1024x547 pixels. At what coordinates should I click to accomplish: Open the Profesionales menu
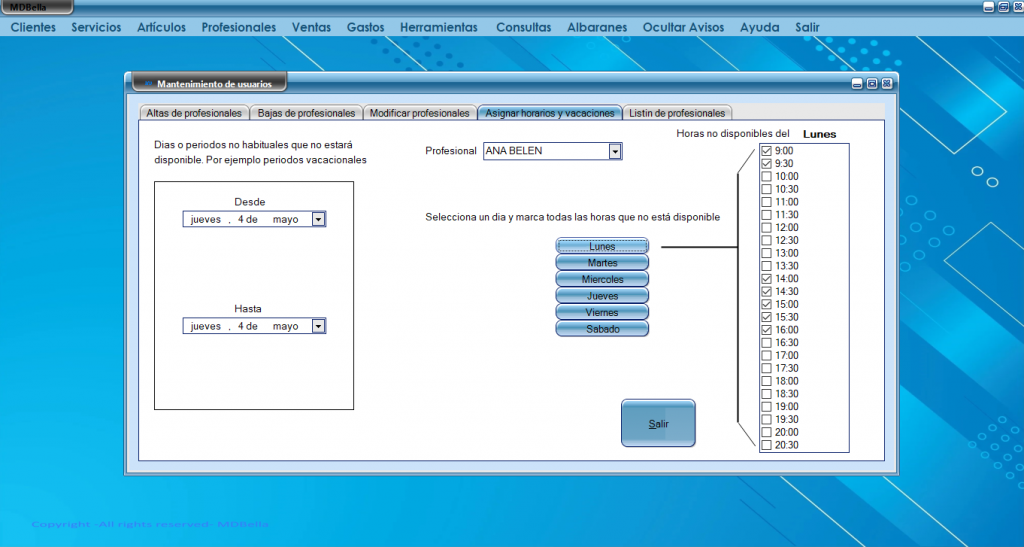(238, 27)
